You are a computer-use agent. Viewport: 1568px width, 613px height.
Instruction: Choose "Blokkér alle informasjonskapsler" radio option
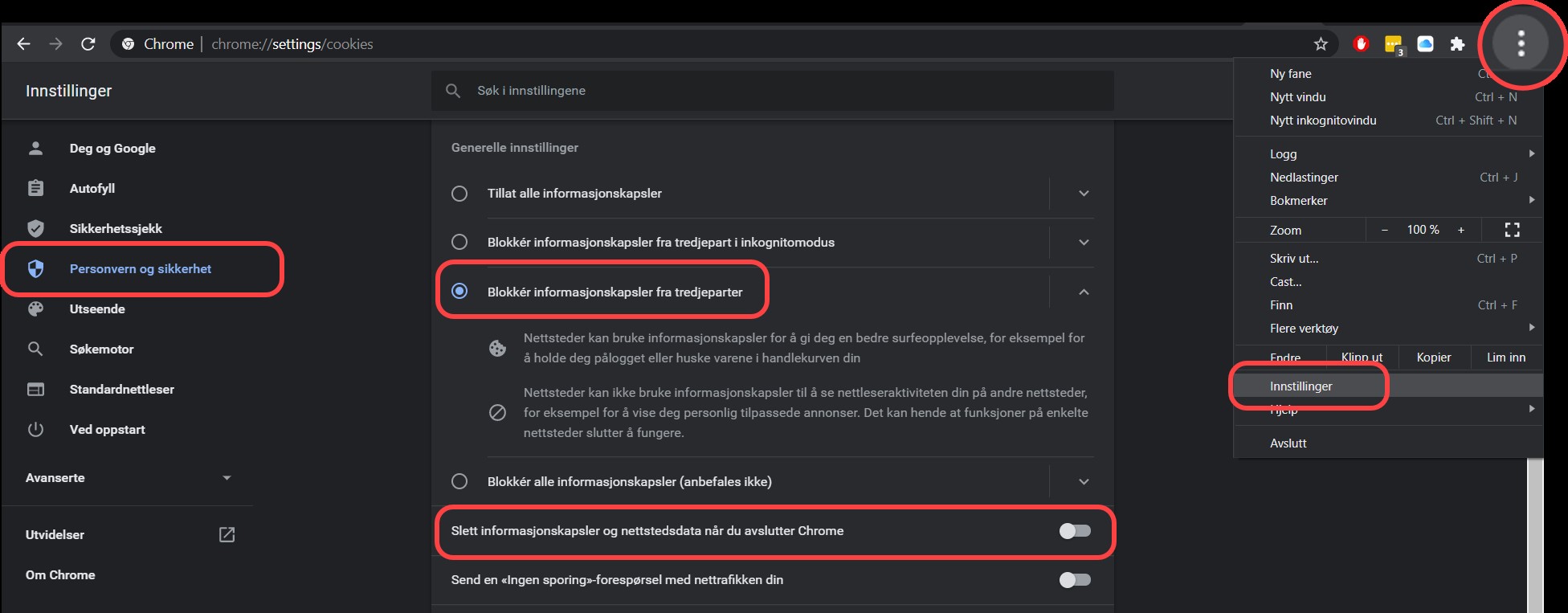459,482
